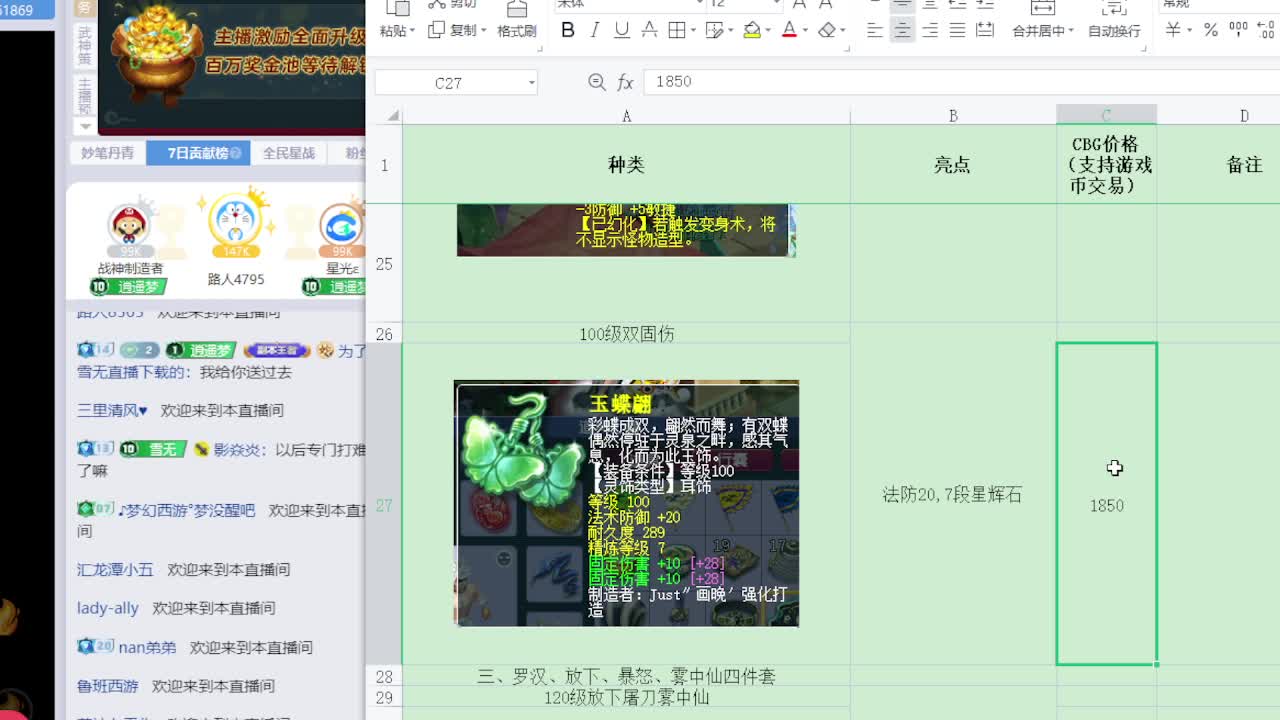The width and height of the screenshot is (1280, 720).
Task: Expand the currency format dropdown arrow
Action: point(1188,31)
